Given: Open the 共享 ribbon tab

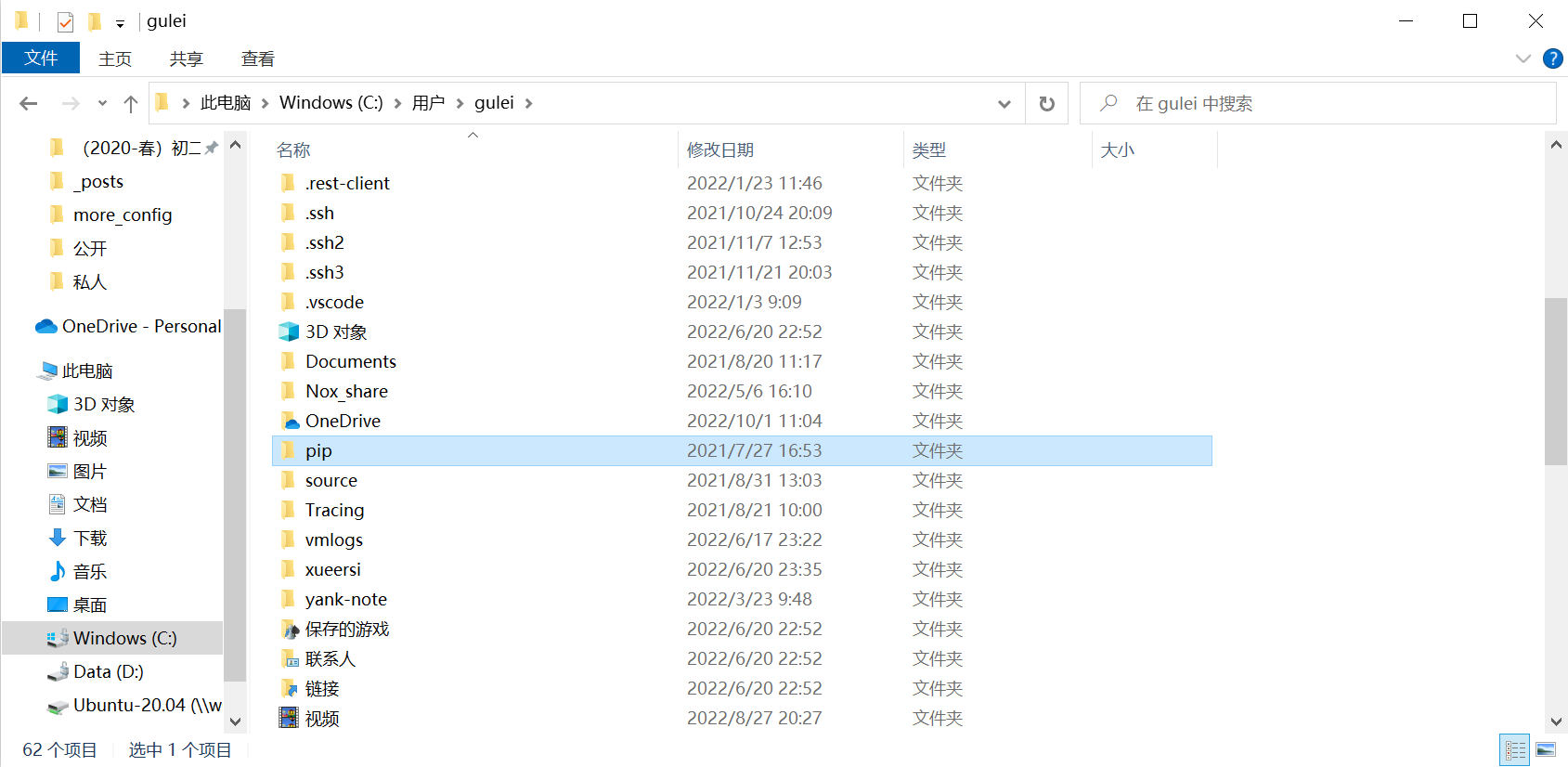Looking at the screenshot, I should [x=187, y=58].
